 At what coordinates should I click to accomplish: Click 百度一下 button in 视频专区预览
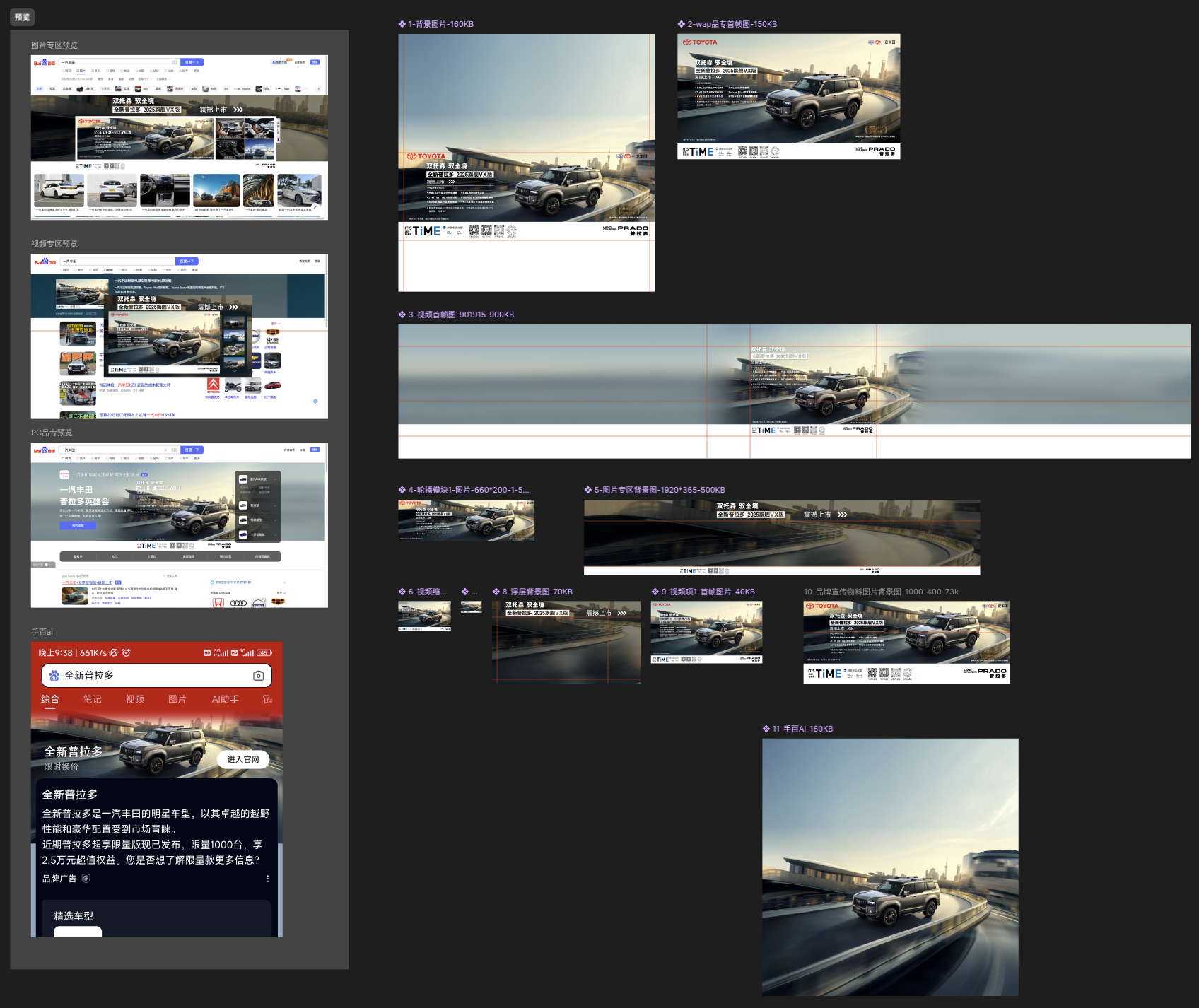tap(187, 261)
